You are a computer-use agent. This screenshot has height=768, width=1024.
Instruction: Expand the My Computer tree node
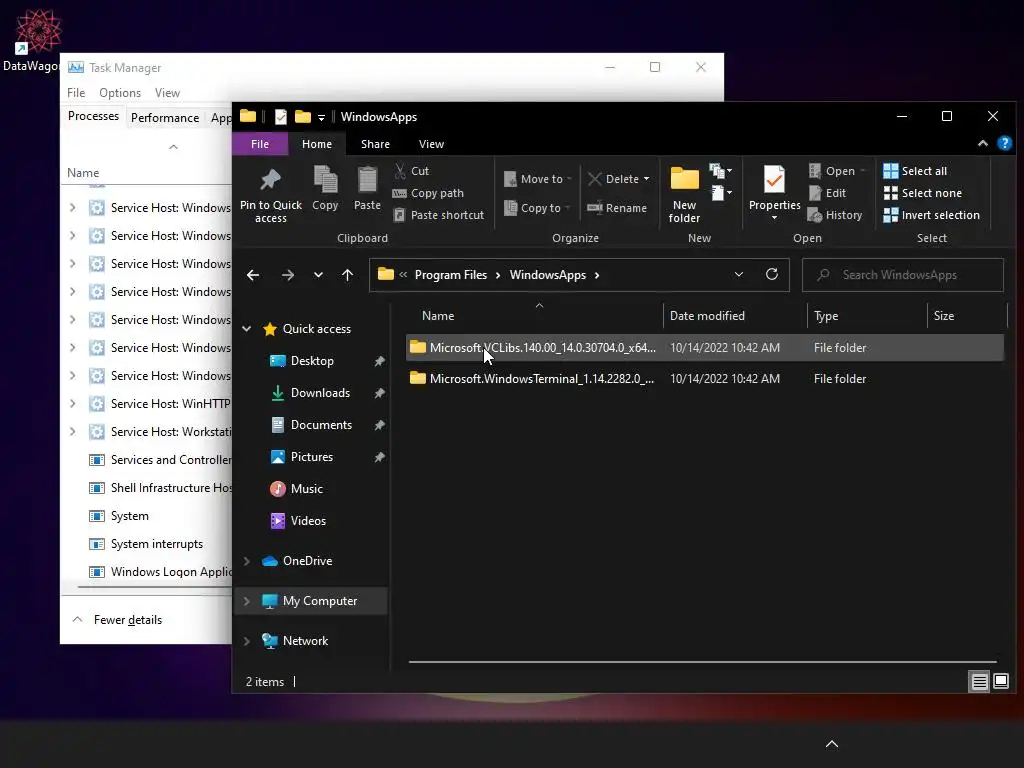[x=247, y=601]
